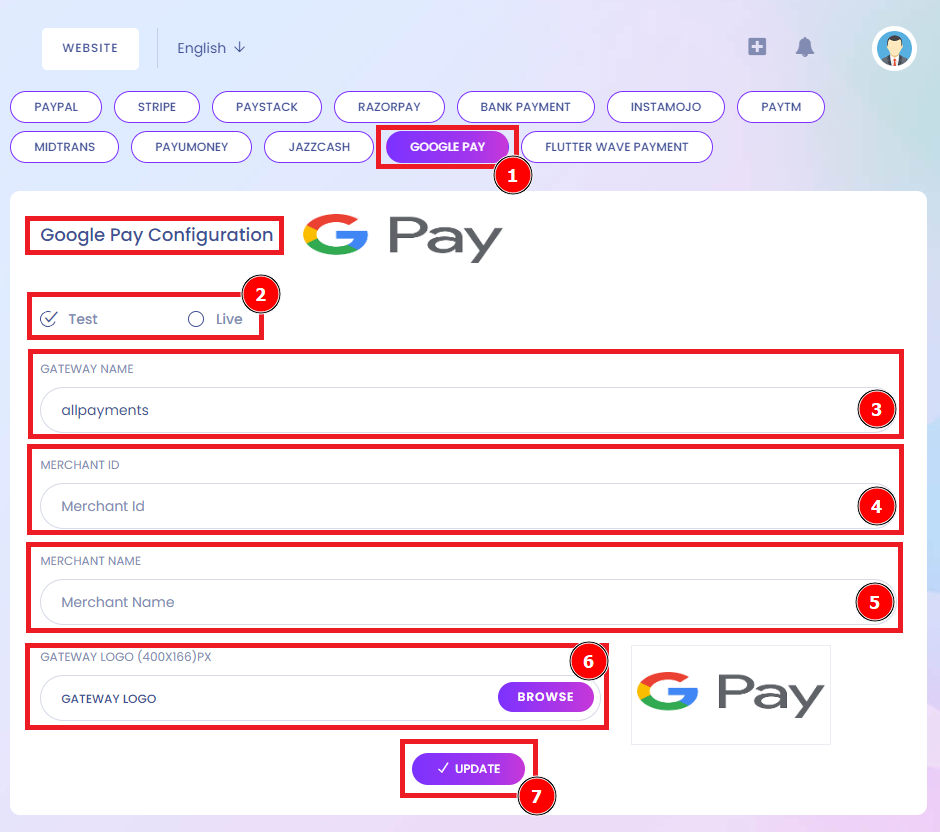The image size is (940, 832).
Task: Select the MIDTRANS gateway tab
Action: (64, 147)
